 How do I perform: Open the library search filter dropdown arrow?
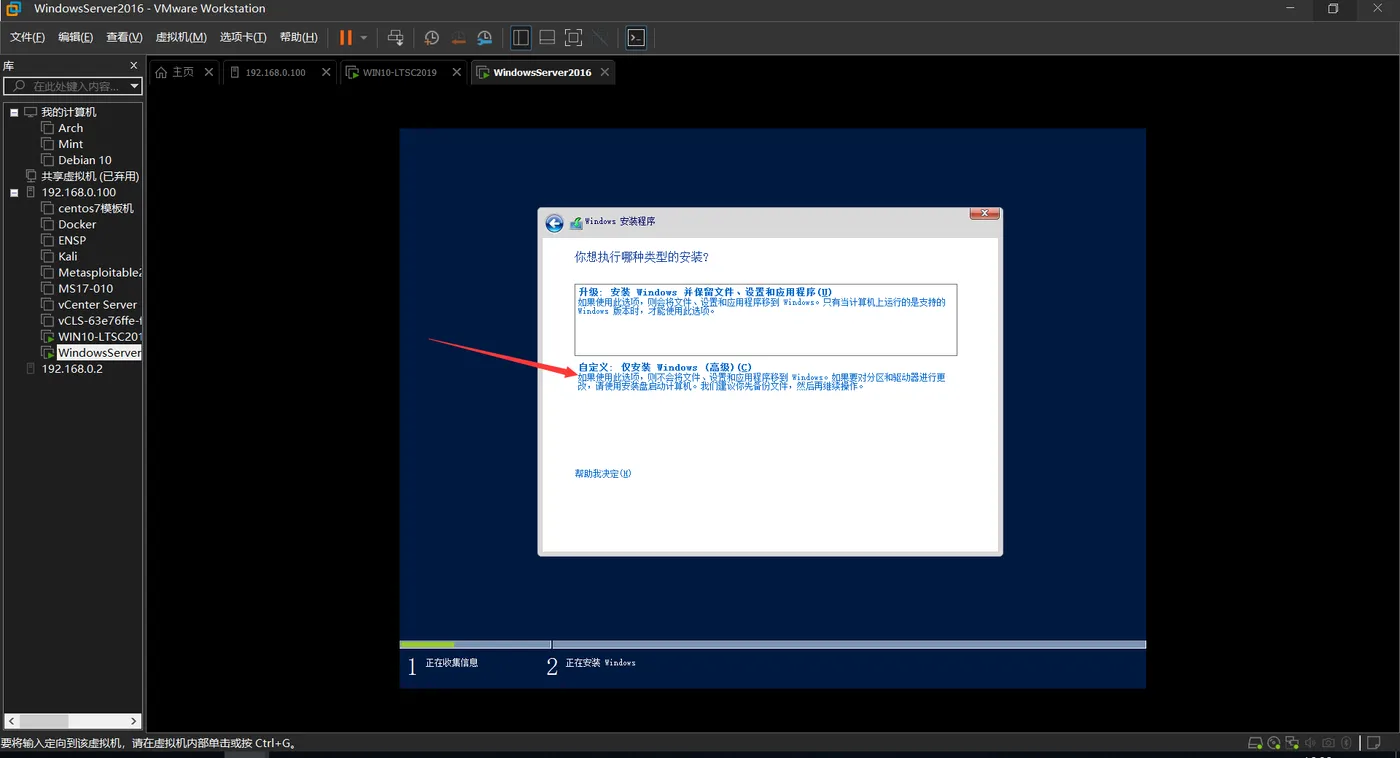pyautogui.click(x=134, y=87)
